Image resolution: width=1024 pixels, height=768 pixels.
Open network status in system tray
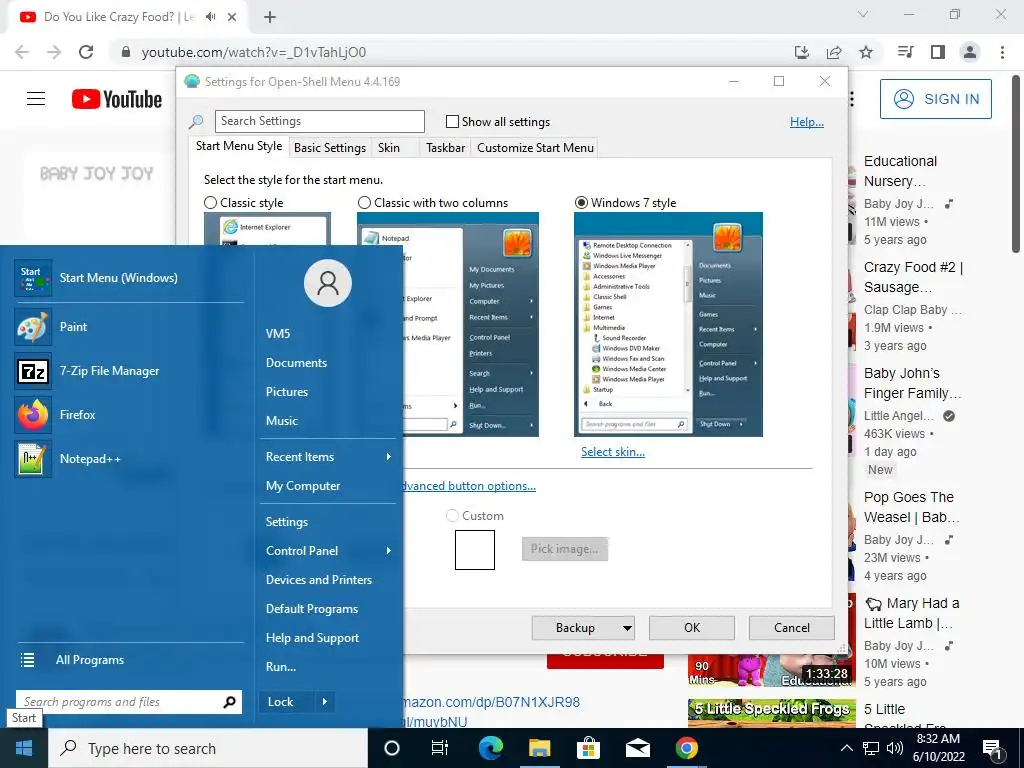pos(871,748)
